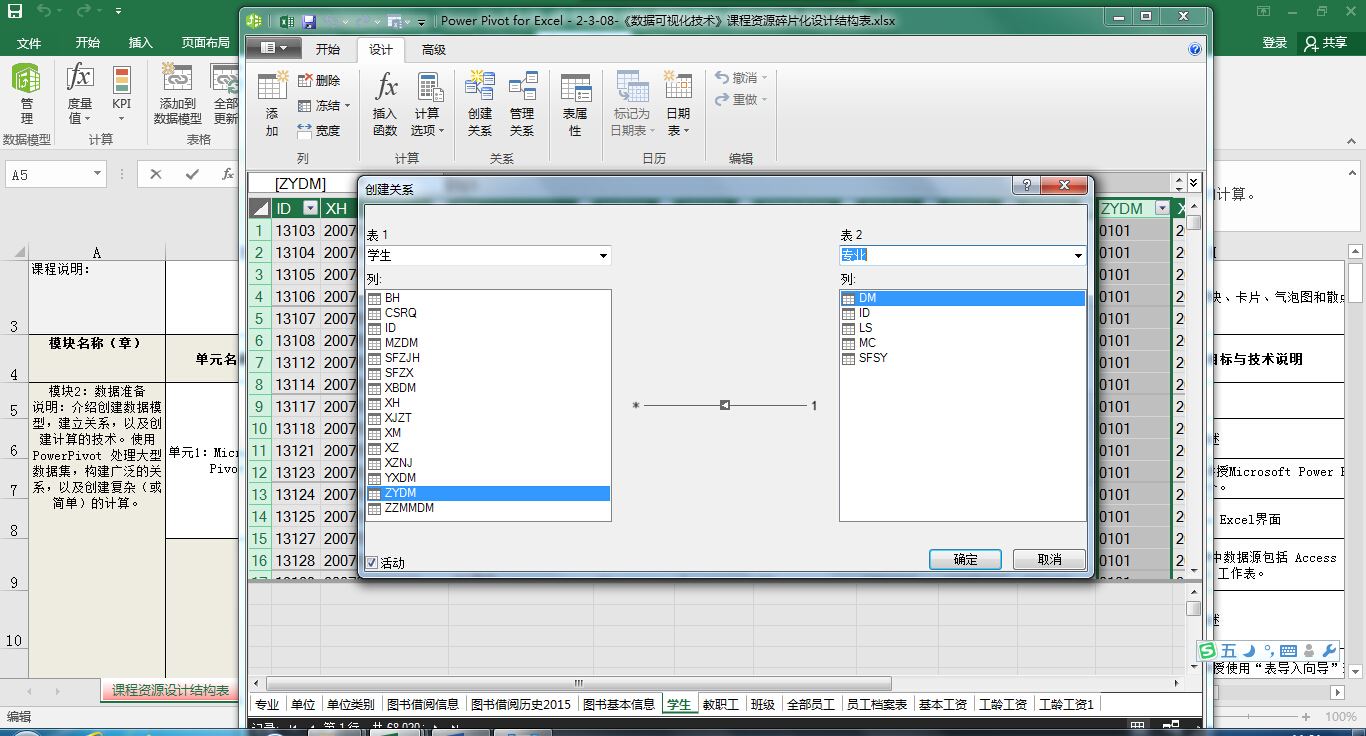The width and height of the screenshot is (1366, 736).
Task: Click the wrench icon in input method bar
Action: (1329, 650)
